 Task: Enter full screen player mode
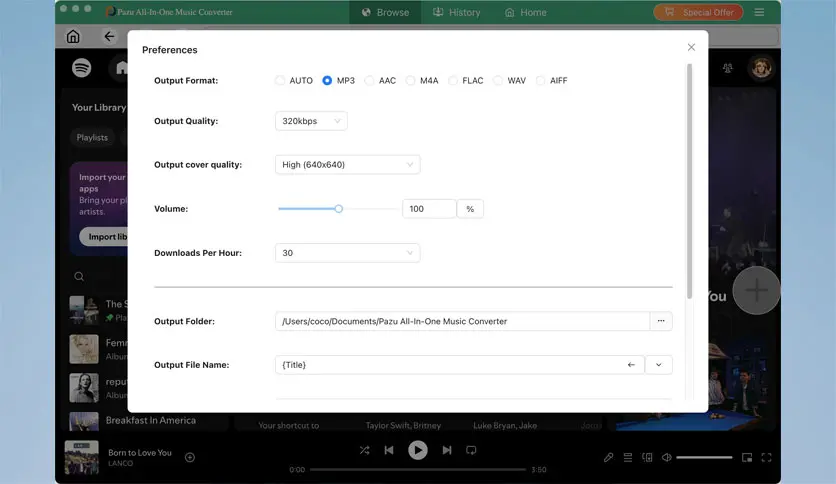pos(767,457)
